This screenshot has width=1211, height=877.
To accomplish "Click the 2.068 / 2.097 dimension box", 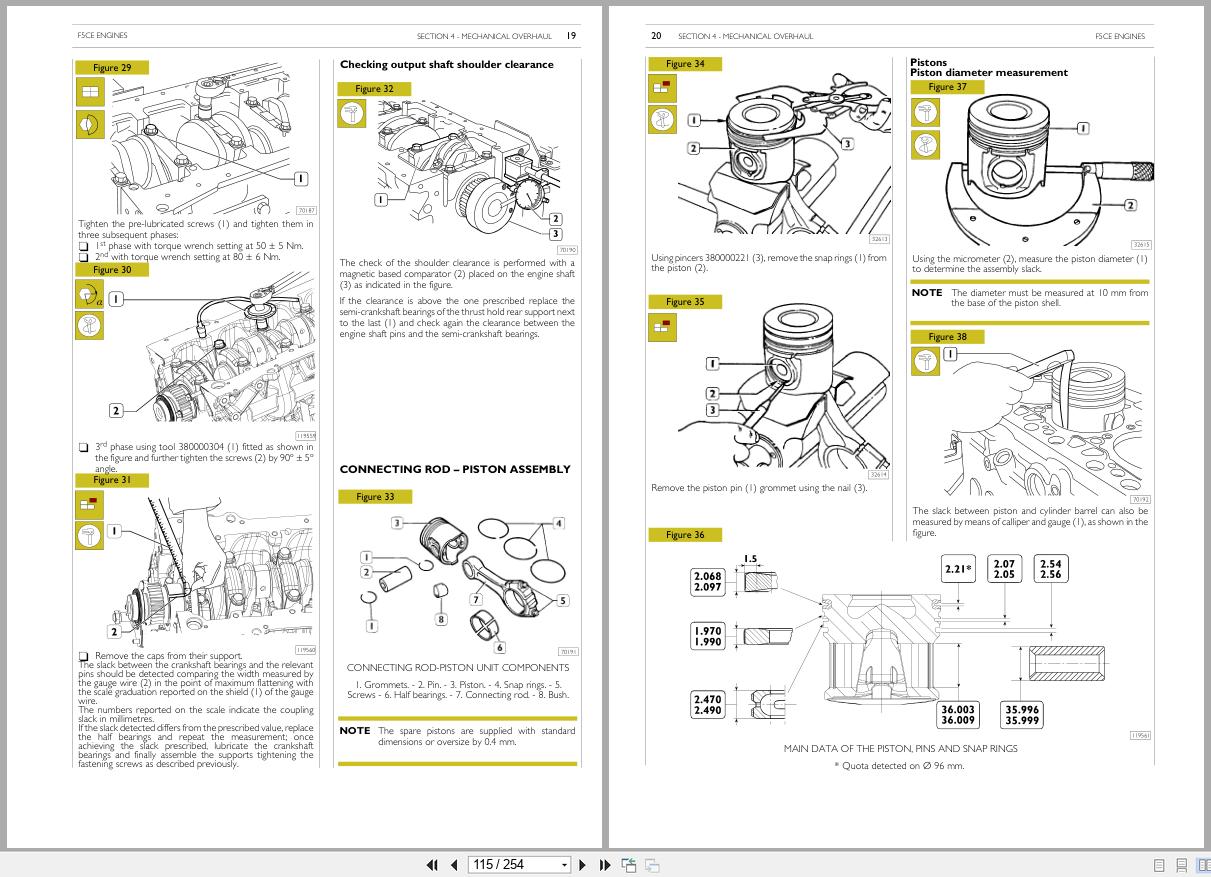I will pyautogui.click(x=707, y=582).
